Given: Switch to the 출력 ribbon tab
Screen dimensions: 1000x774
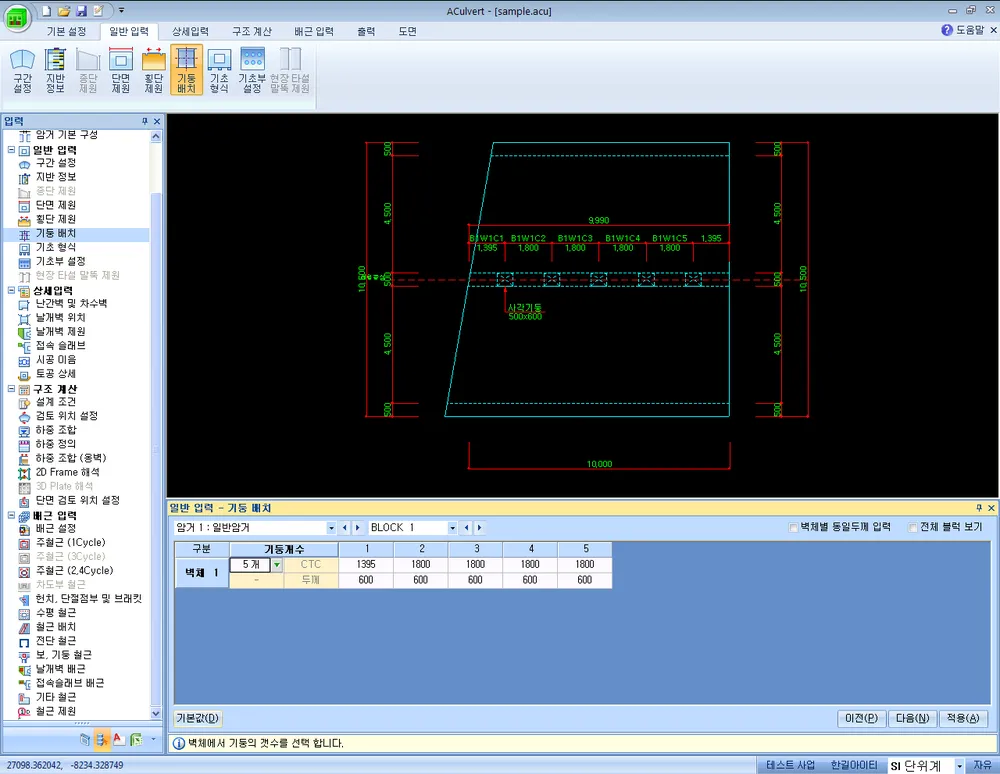Looking at the screenshot, I should (x=366, y=31).
